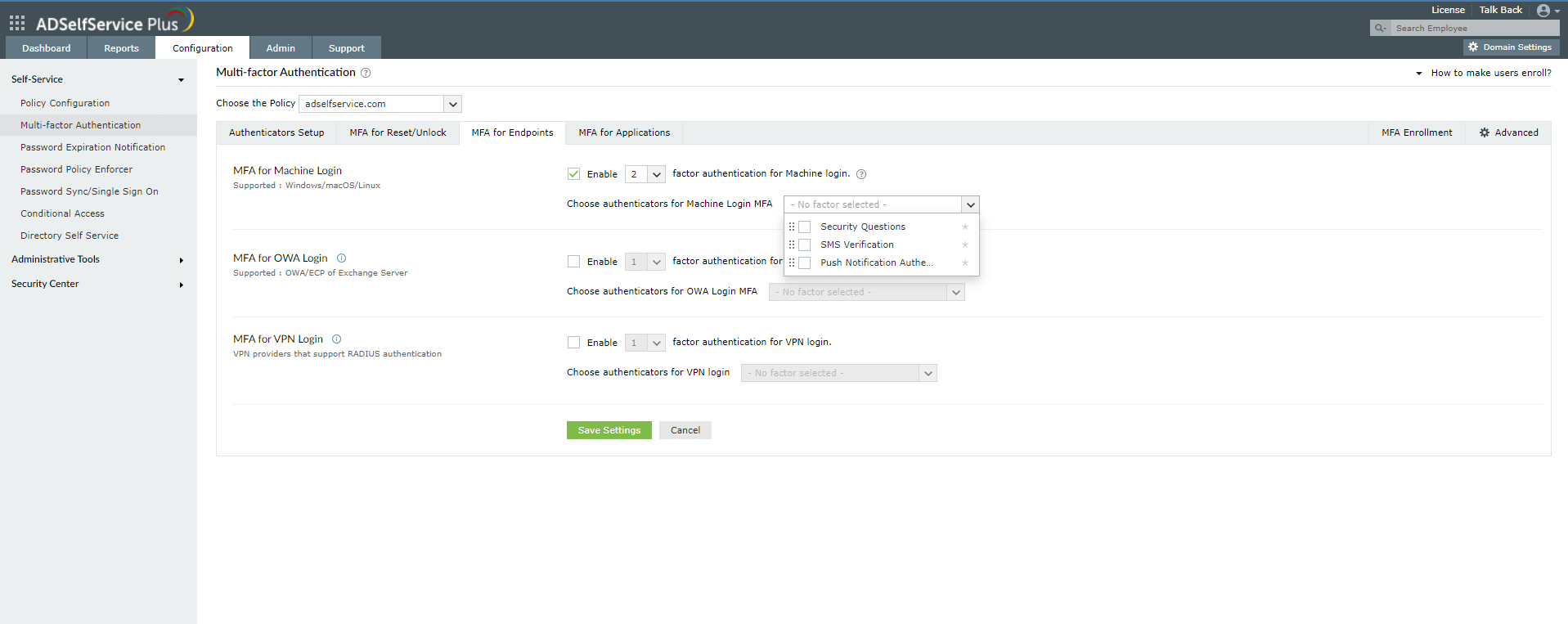Open the OWA Login authenticators dropdown
The height and width of the screenshot is (624, 1568).
tap(867, 292)
